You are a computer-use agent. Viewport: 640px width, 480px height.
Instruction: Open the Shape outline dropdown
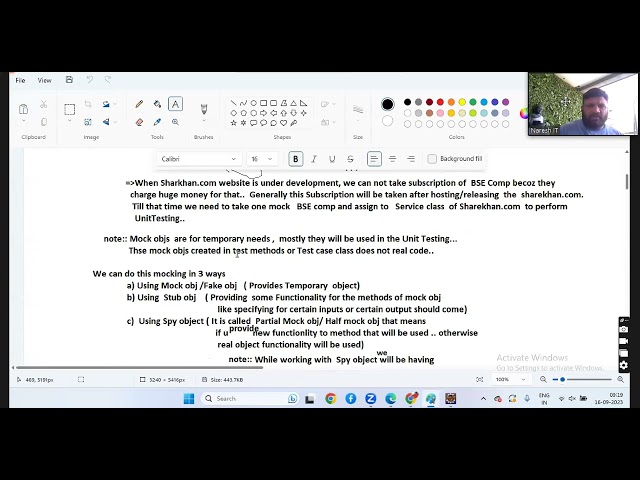(328, 104)
